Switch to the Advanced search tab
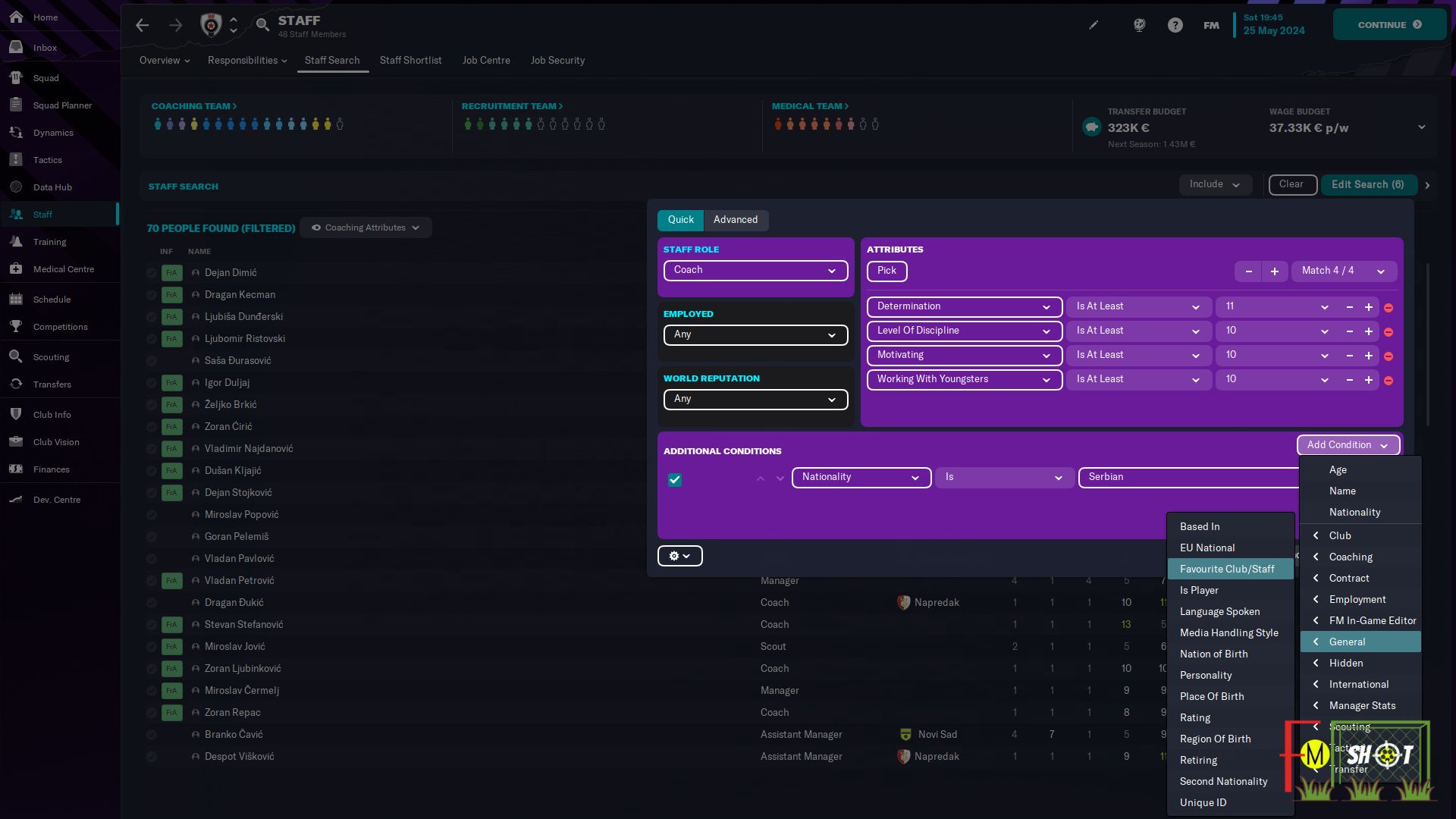Image resolution: width=1456 pixels, height=819 pixels. click(x=736, y=220)
